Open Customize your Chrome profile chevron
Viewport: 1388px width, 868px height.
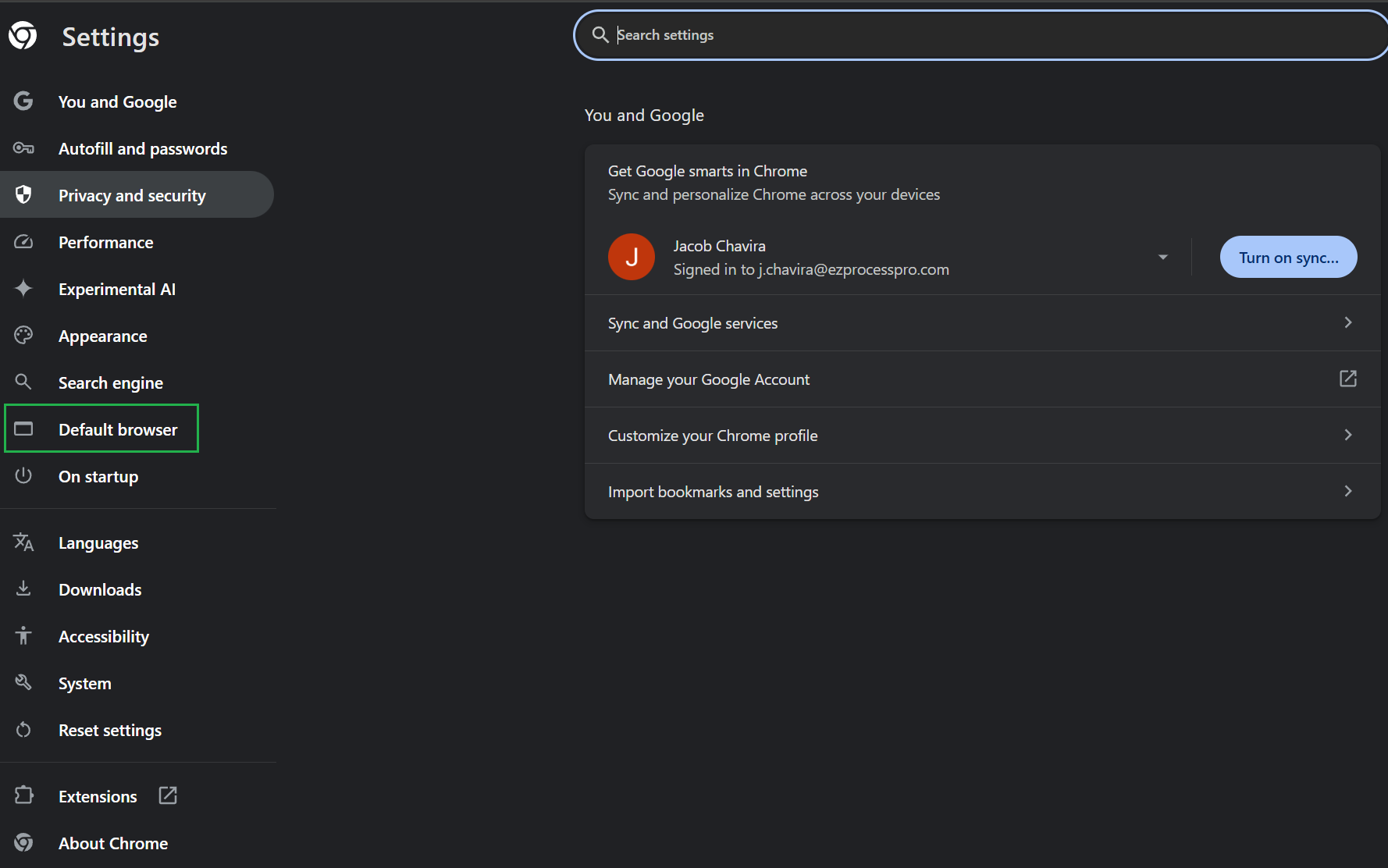[x=1348, y=435]
